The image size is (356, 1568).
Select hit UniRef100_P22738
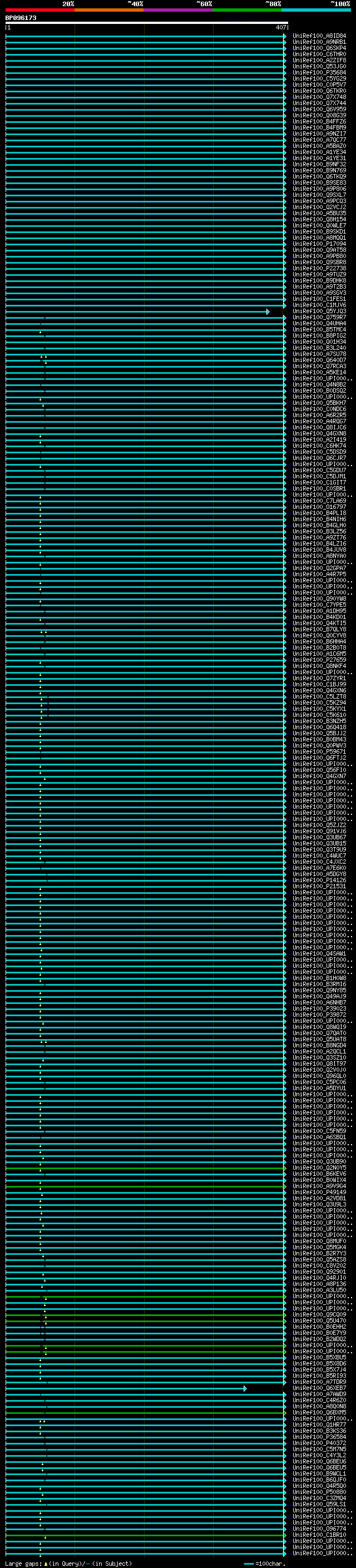[x=319, y=269]
